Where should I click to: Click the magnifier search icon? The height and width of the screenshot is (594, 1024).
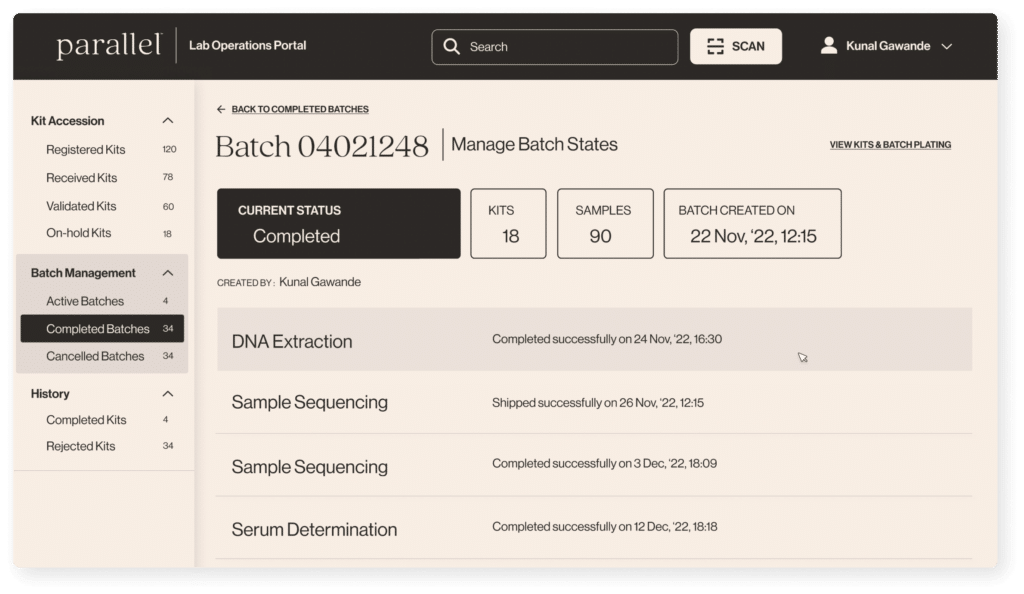pyautogui.click(x=451, y=47)
